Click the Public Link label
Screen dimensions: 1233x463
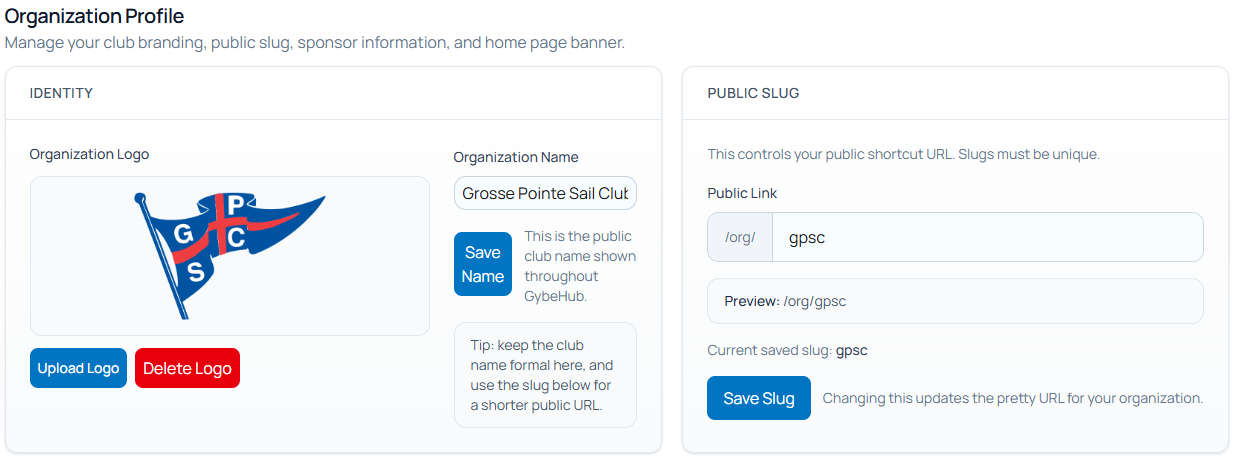[x=742, y=193]
